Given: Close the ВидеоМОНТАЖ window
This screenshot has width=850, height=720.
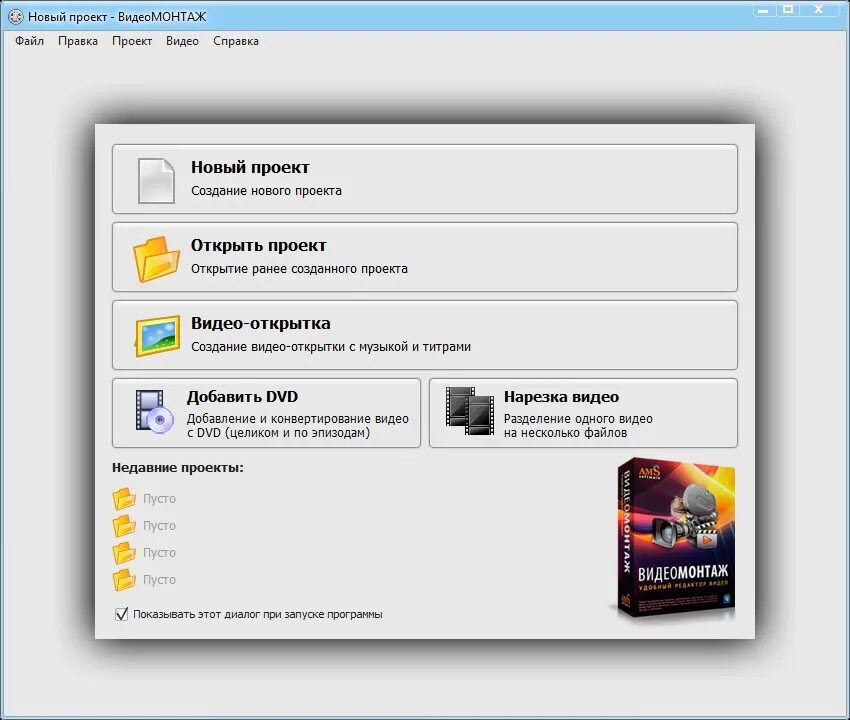Looking at the screenshot, I should (x=819, y=10).
